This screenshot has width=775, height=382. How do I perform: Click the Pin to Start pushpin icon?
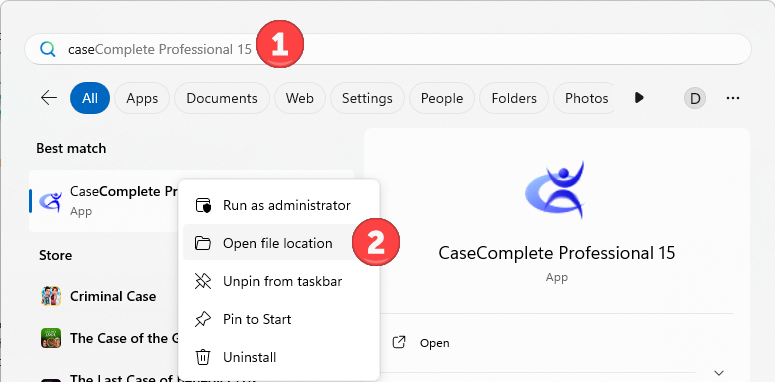[203, 319]
